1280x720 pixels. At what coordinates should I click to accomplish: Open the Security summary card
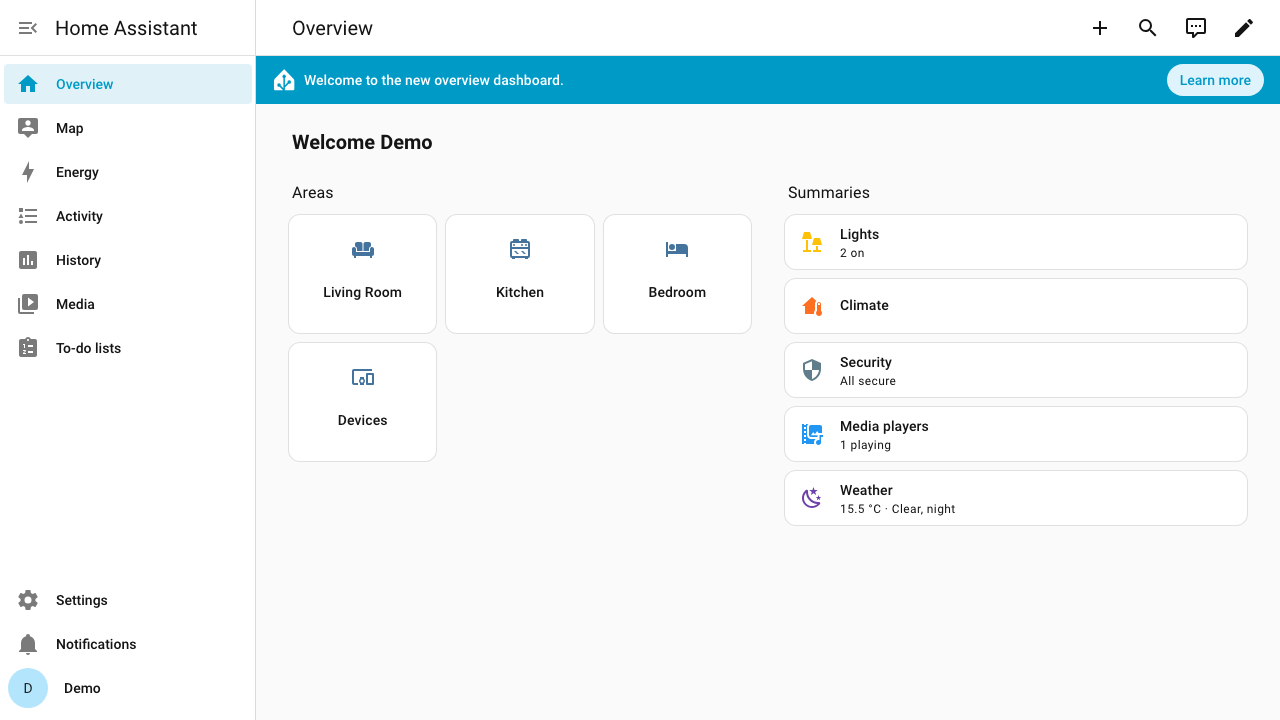point(1016,370)
